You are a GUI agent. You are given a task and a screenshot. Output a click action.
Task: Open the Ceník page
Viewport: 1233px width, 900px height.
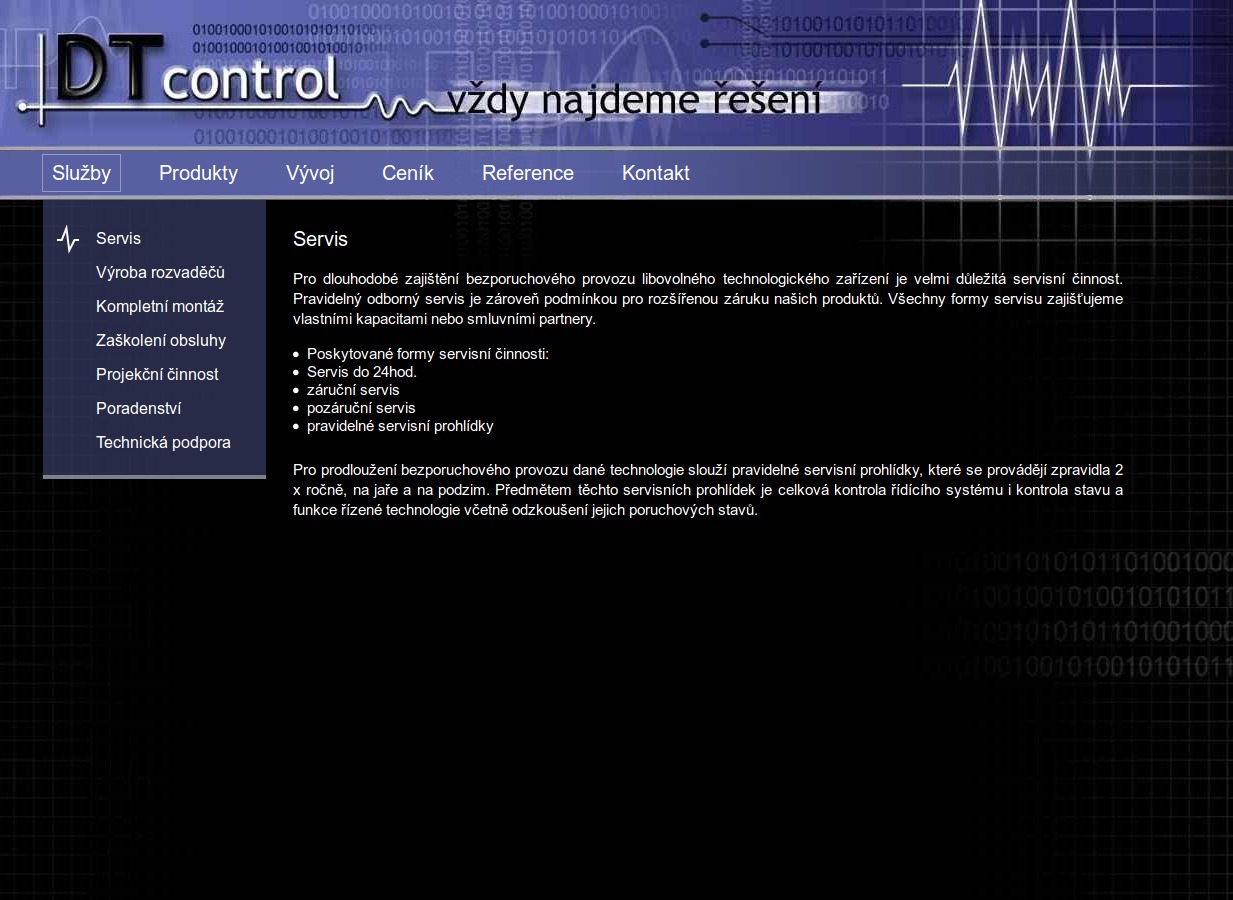pyautogui.click(x=408, y=173)
